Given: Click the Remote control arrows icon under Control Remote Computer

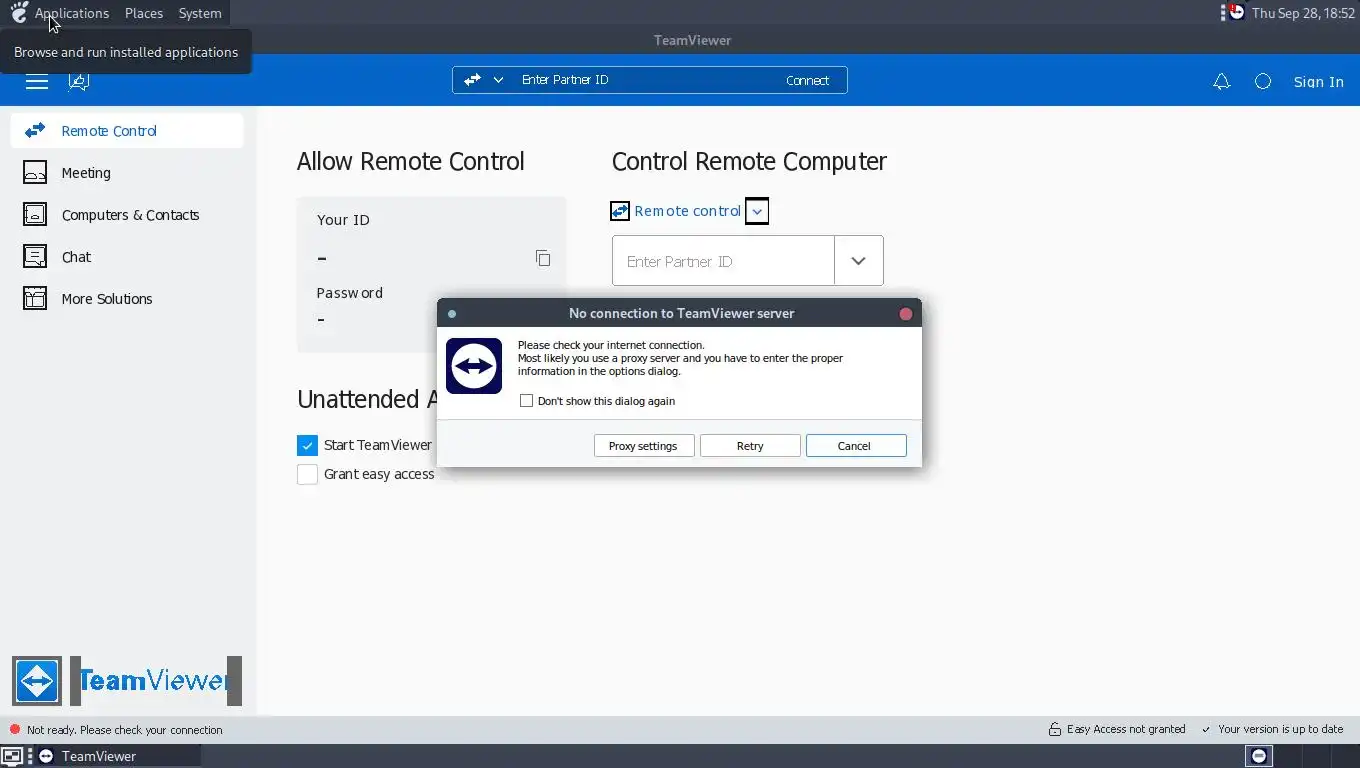Looking at the screenshot, I should (620, 211).
